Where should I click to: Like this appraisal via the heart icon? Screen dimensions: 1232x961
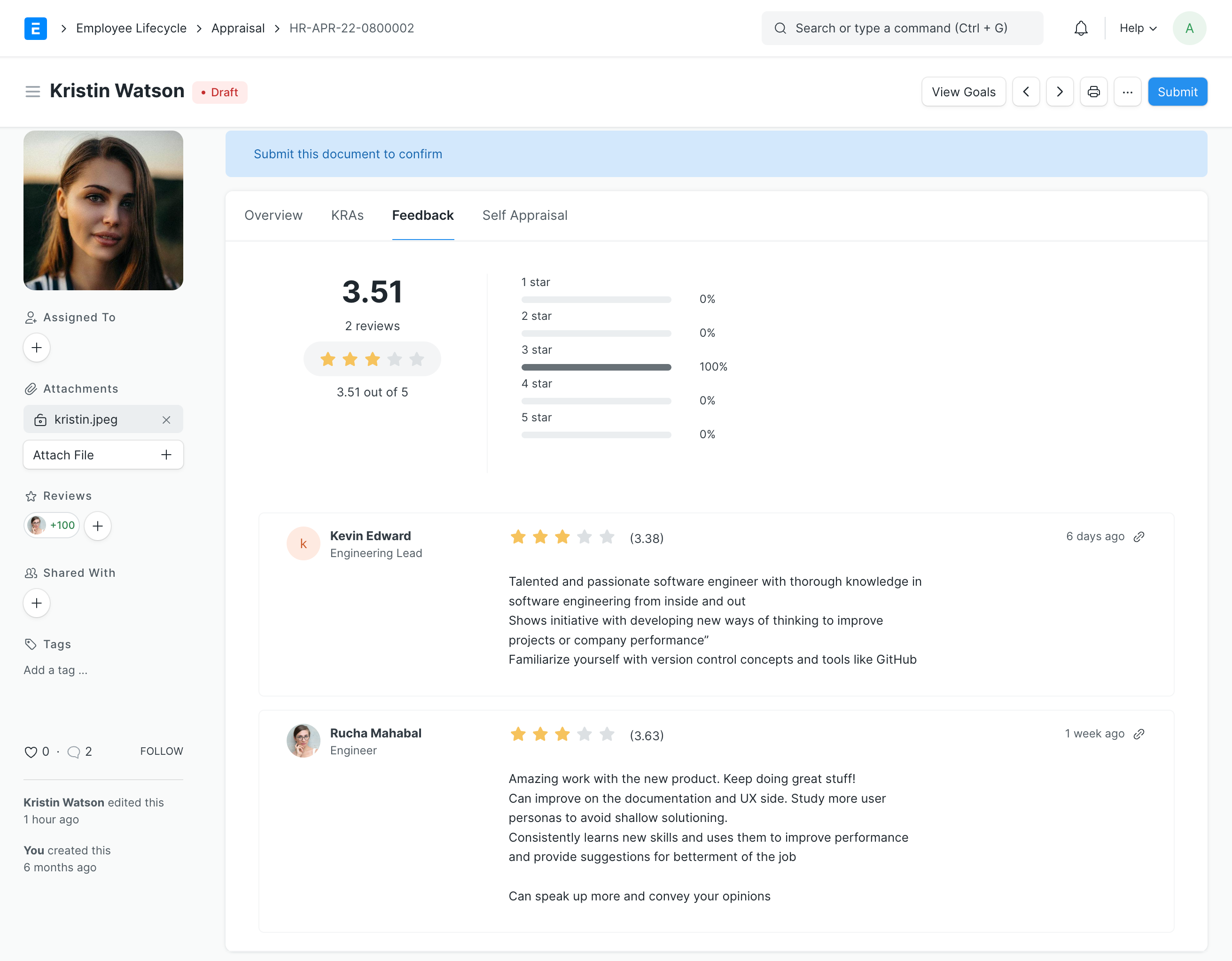[x=31, y=752]
